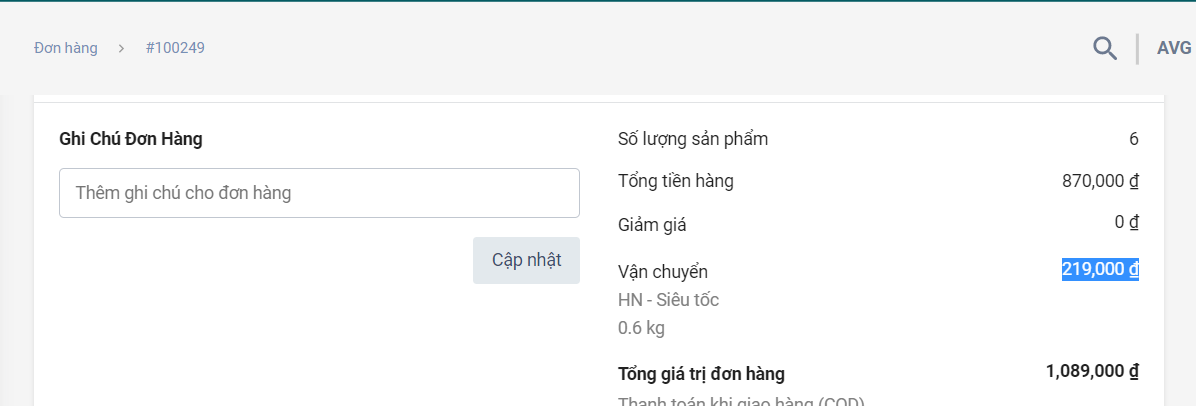Click the Tổng tiền hàng label
1196x406 pixels.
click(x=676, y=181)
